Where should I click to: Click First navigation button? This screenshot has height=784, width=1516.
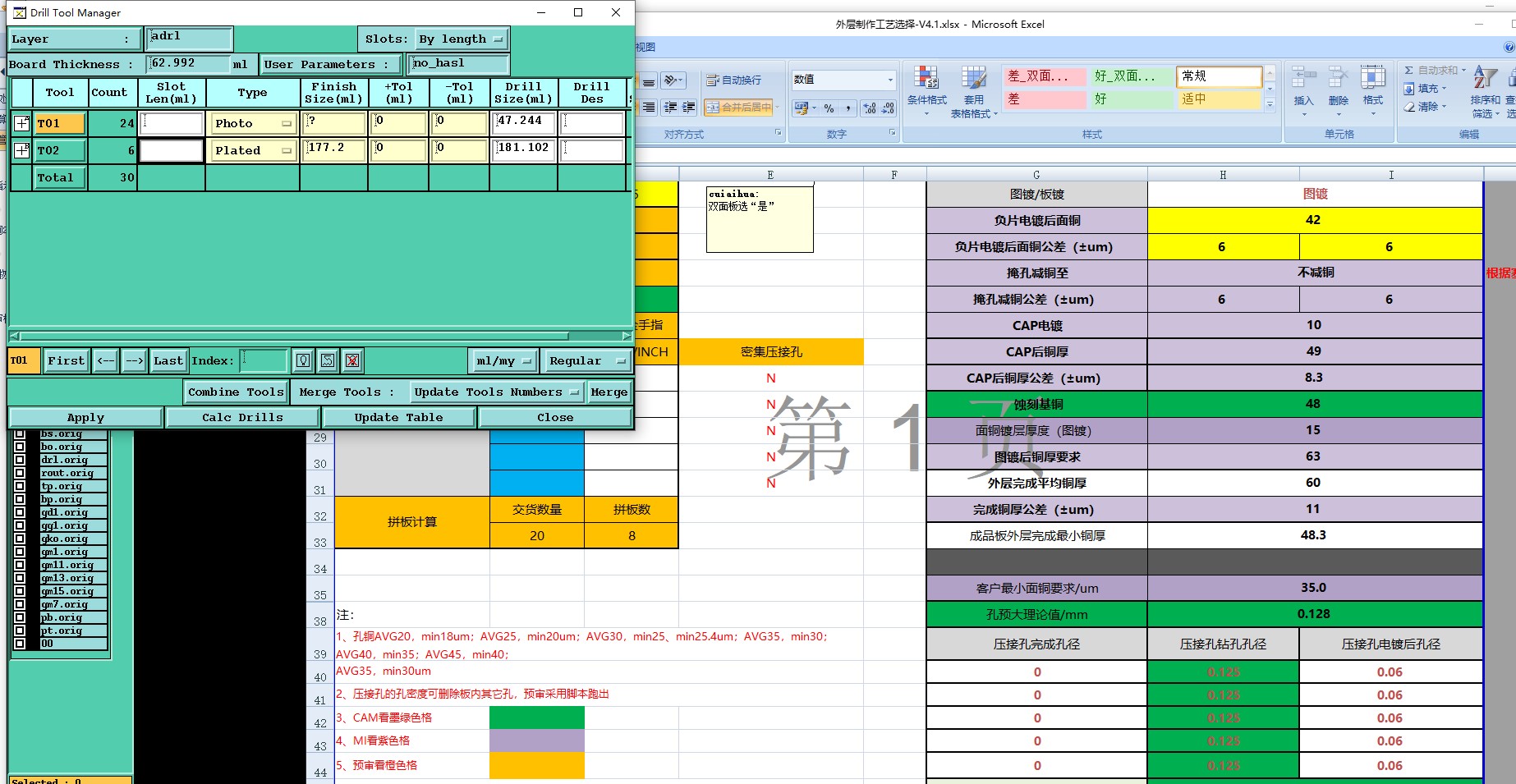tap(66, 360)
